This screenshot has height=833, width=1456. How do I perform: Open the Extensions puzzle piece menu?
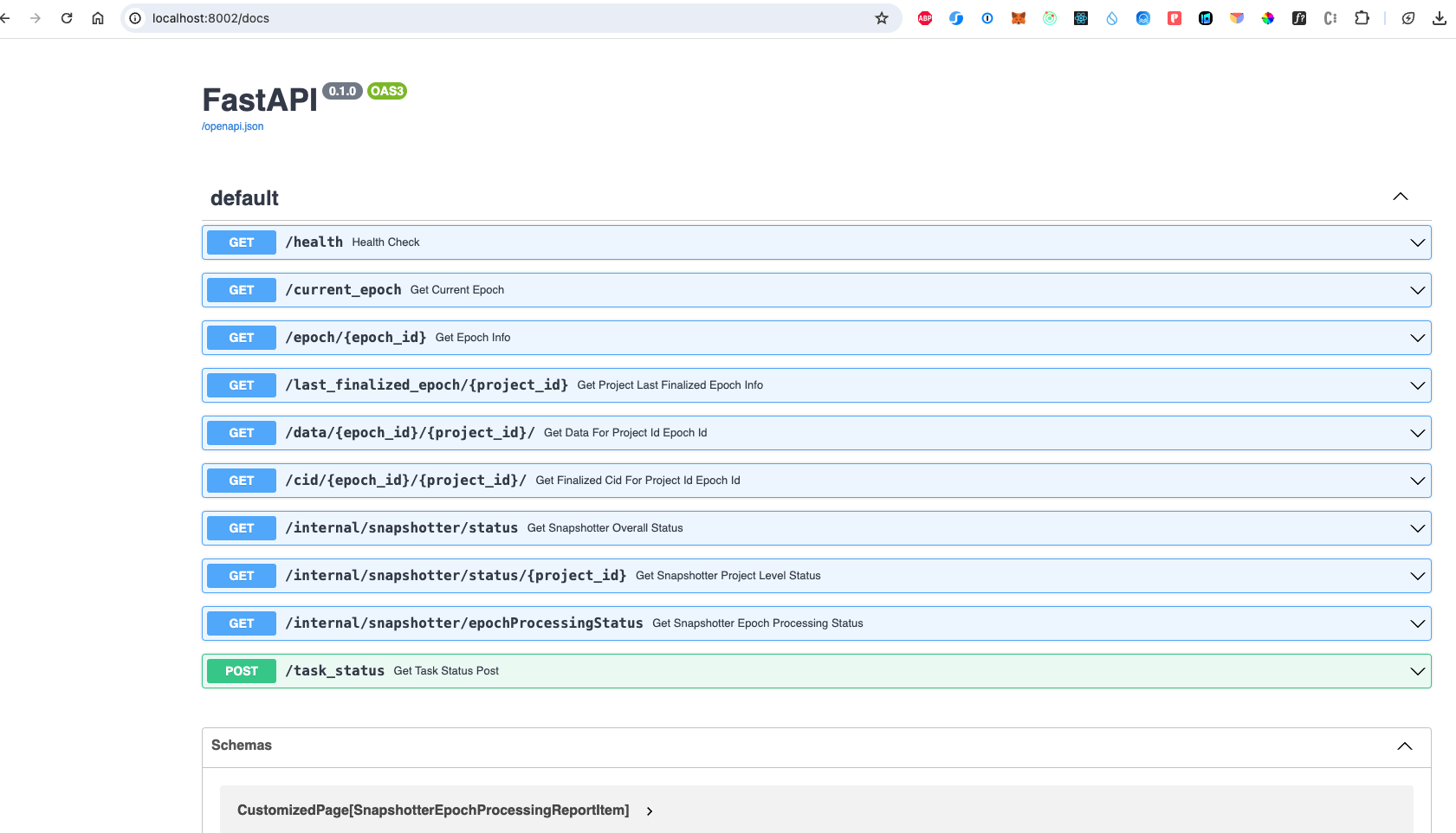coord(1362,18)
